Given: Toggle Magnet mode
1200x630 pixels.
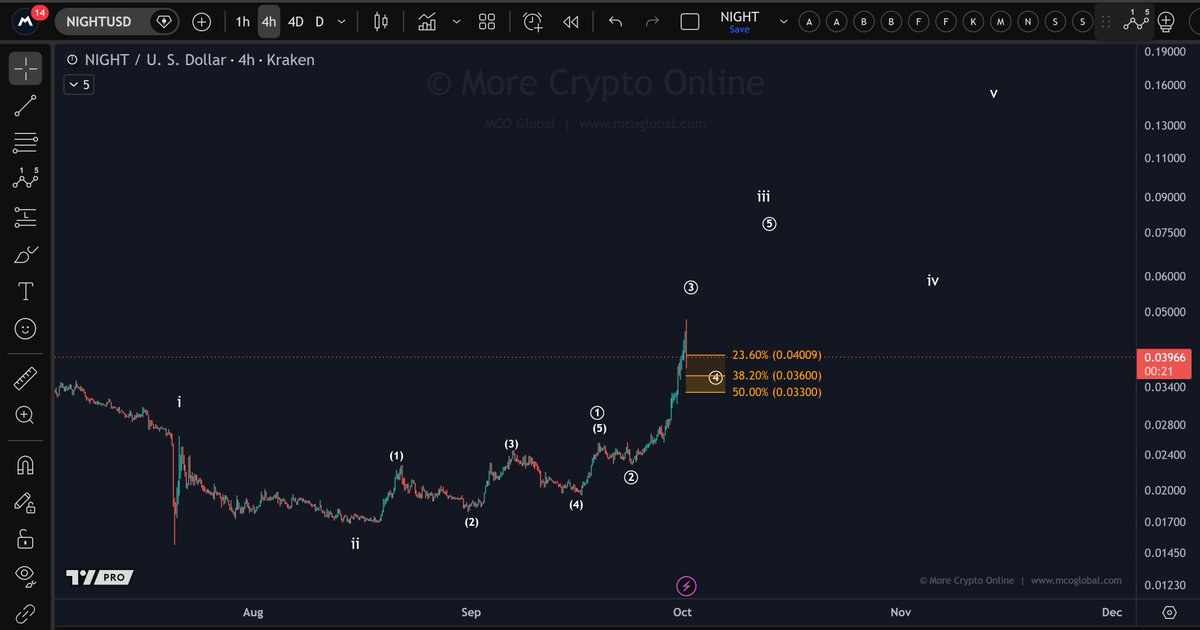Looking at the screenshot, I should 26,465.
